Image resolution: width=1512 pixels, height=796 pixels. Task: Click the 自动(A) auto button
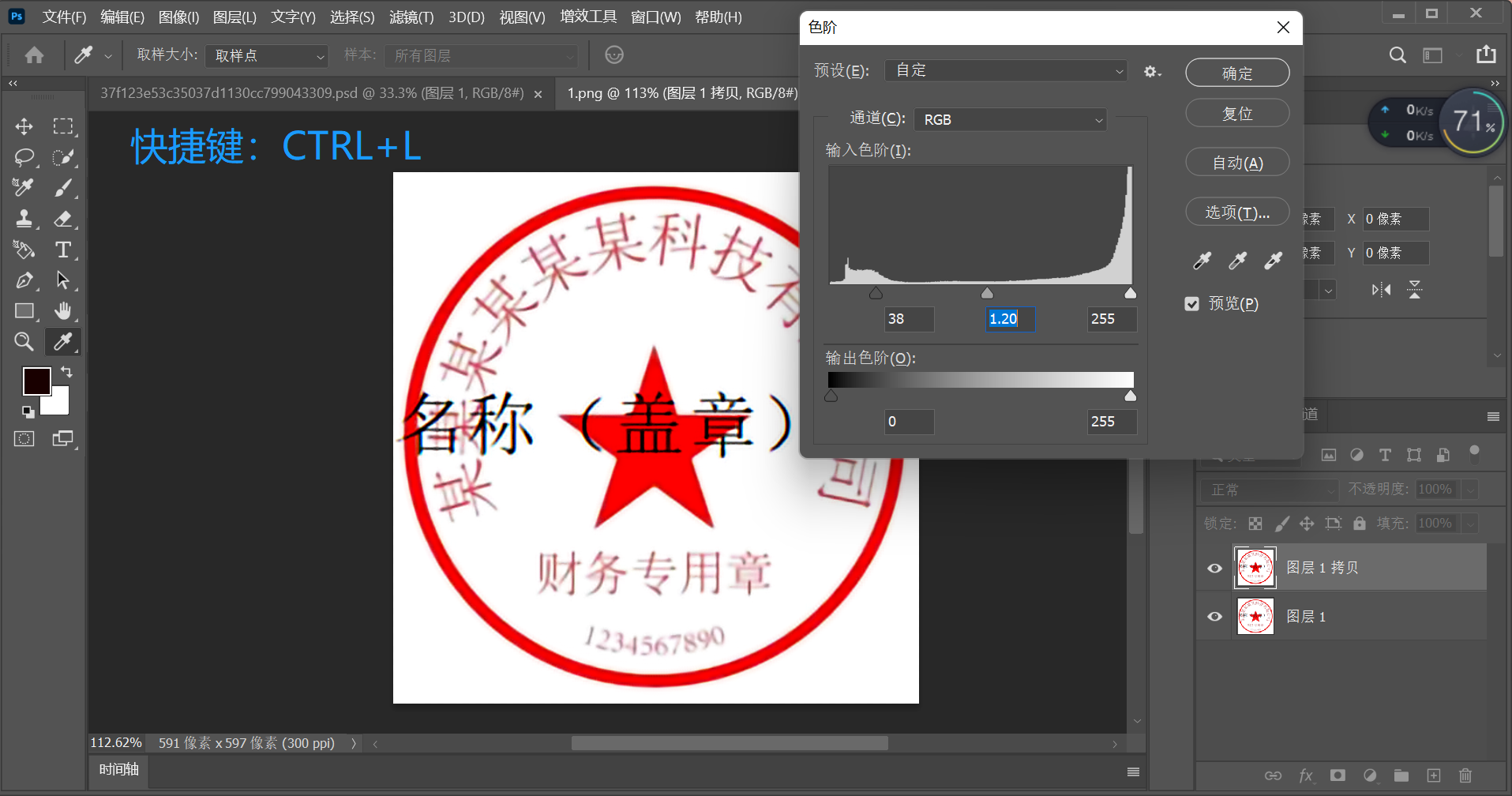click(x=1237, y=163)
